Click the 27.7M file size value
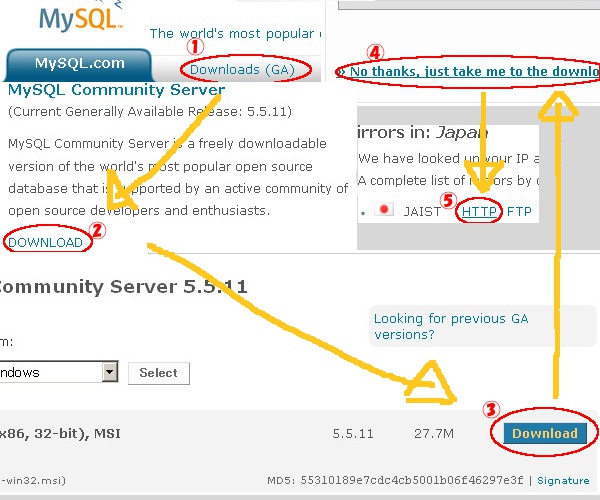600x500 pixels. 434,434
